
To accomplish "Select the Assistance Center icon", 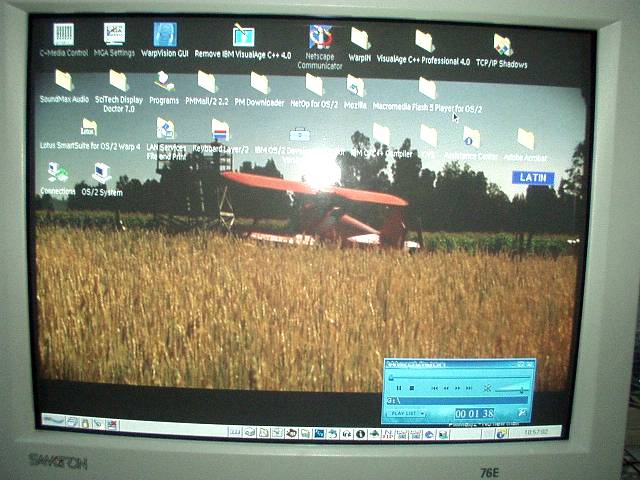I will coord(471,137).
